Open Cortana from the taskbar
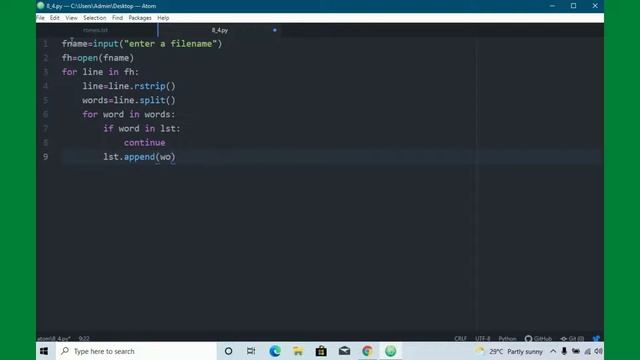 click(228, 351)
